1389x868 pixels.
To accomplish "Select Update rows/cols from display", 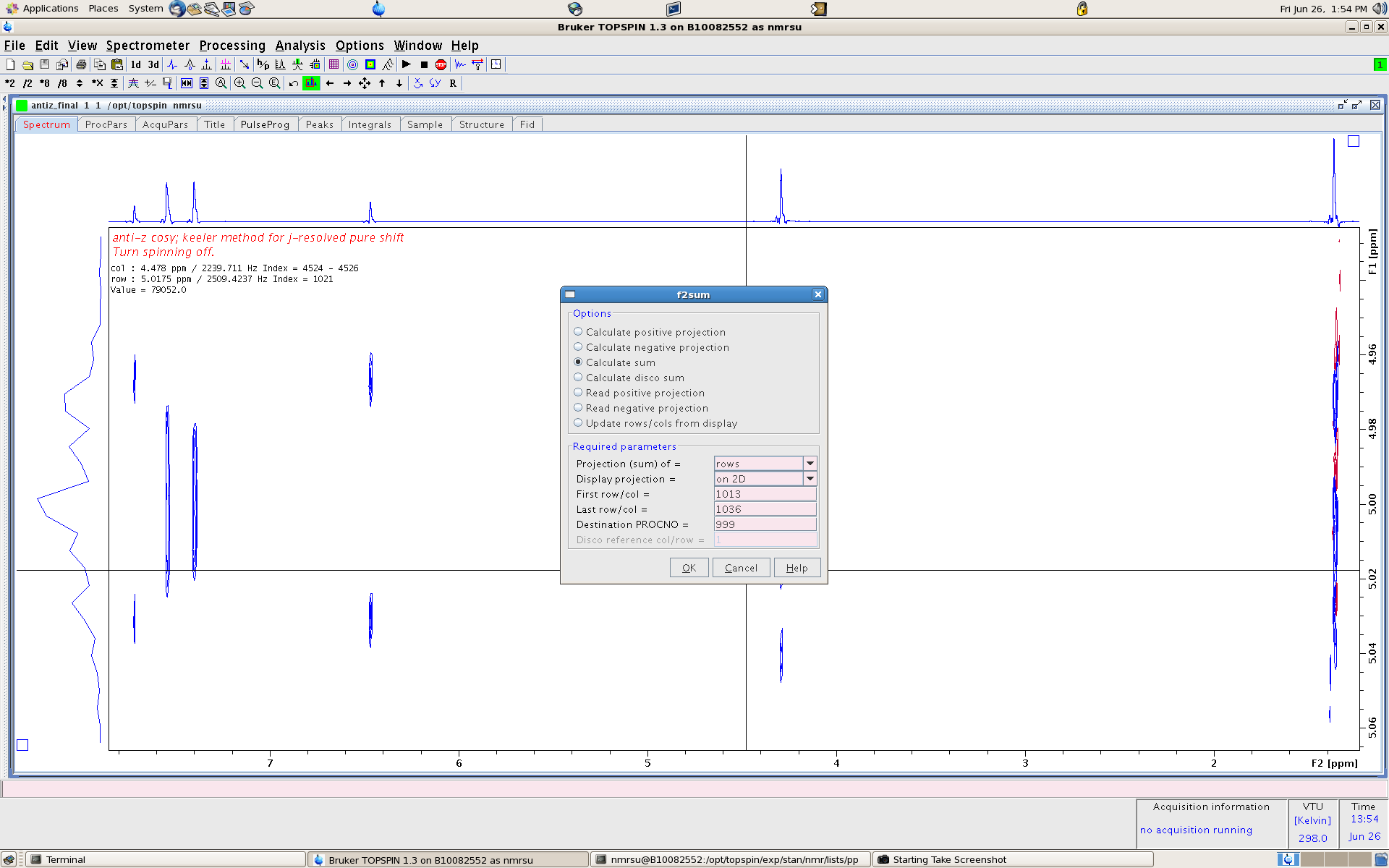I will pos(578,423).
